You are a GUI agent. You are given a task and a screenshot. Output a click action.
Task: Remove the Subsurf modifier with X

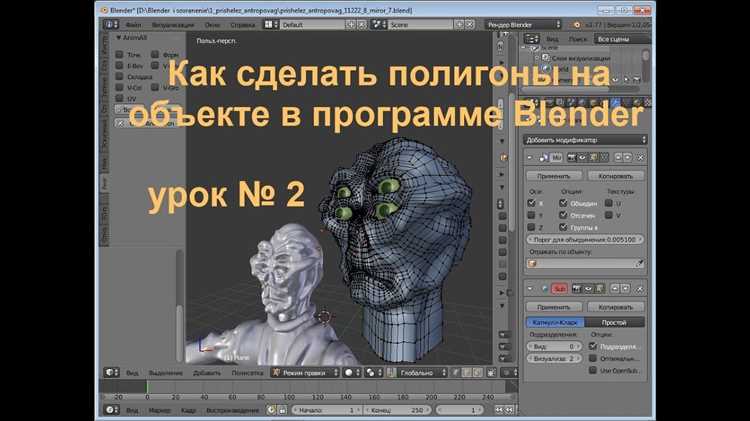[640, 288]
